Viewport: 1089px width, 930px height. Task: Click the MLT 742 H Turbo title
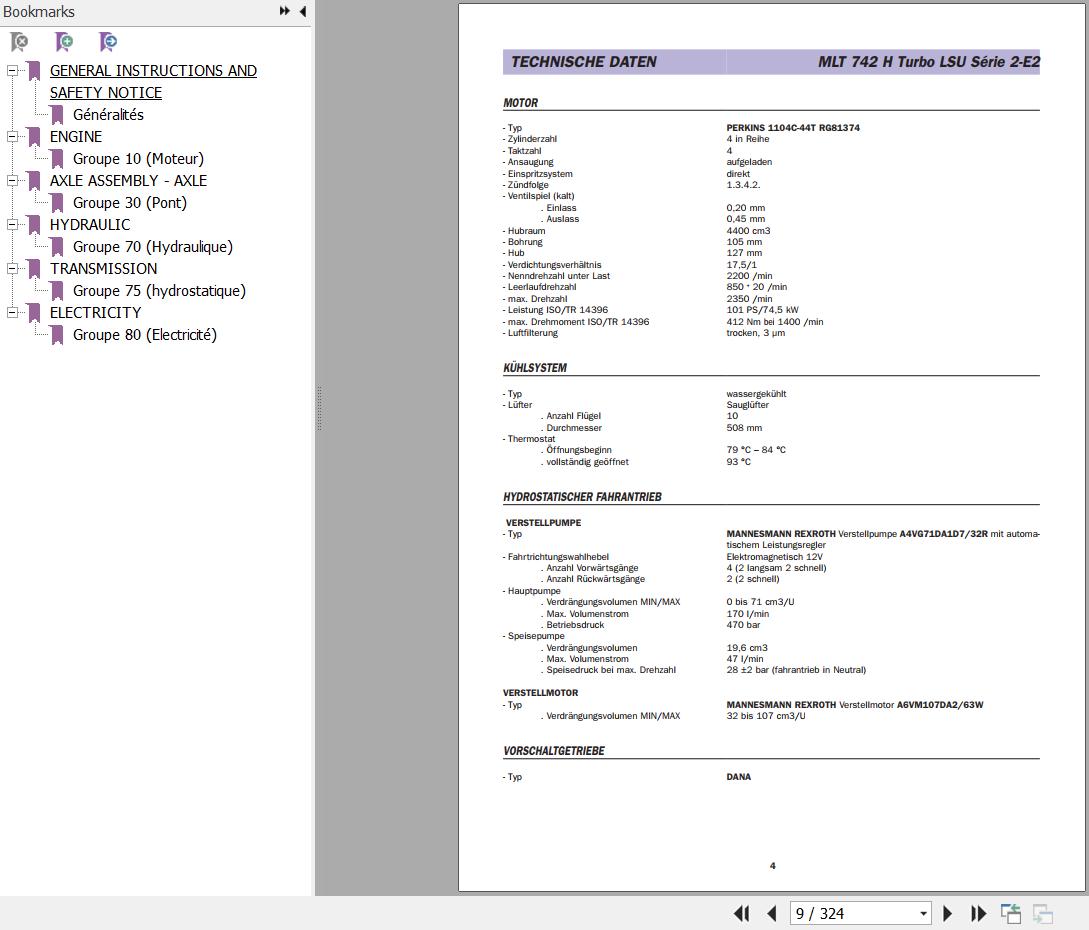coord(929,62)
